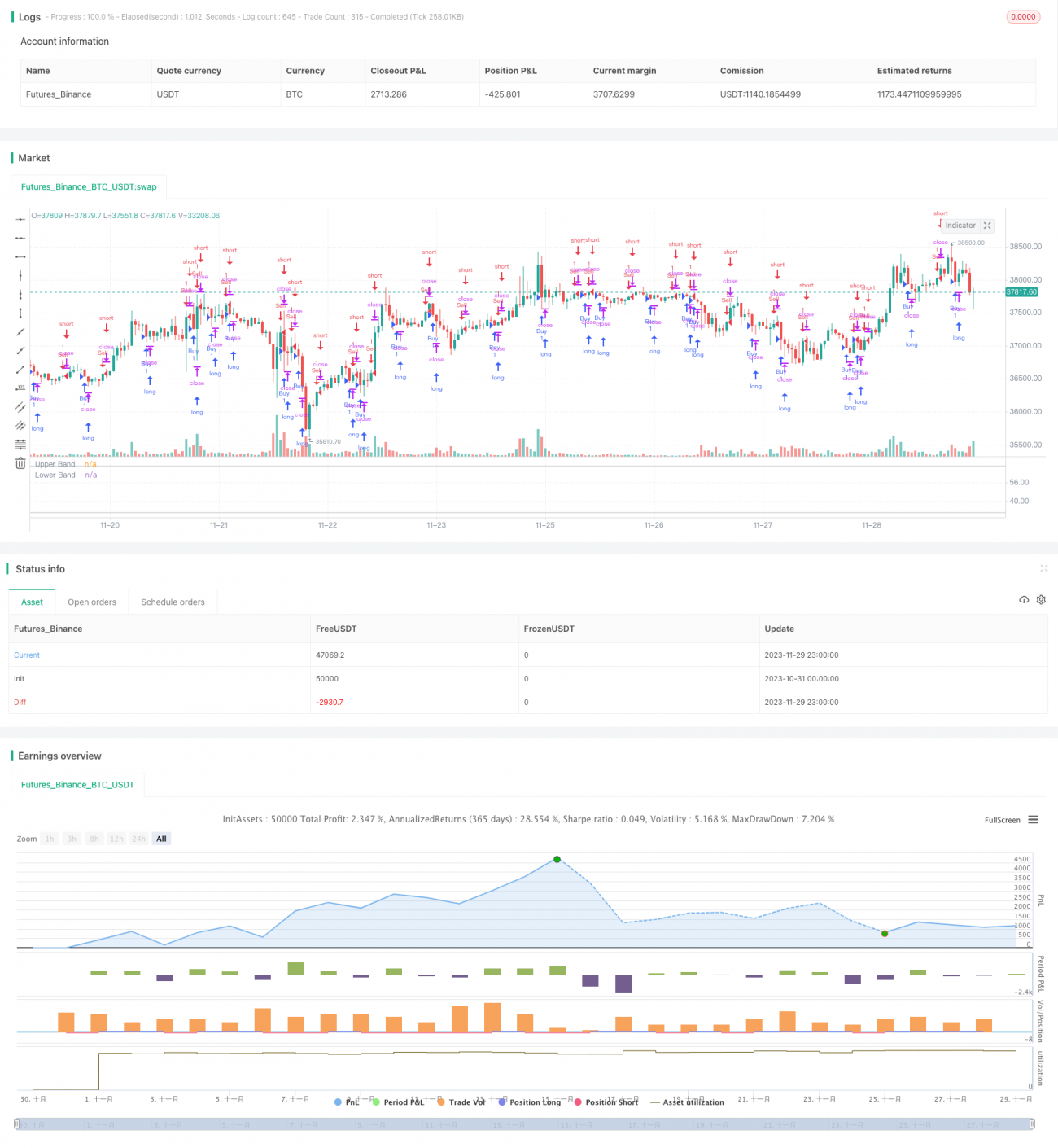Click the Lower Band indicator label

(55, 475)
